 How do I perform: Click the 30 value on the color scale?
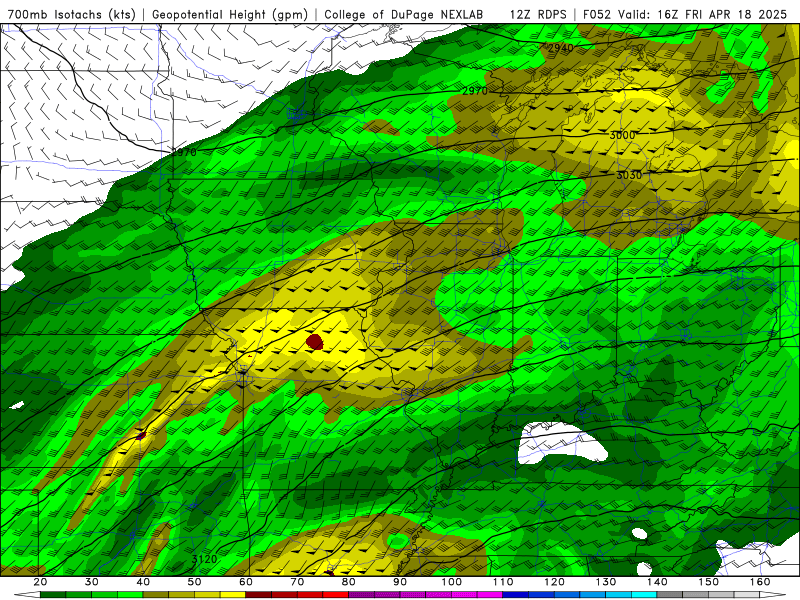click(92, 582)
